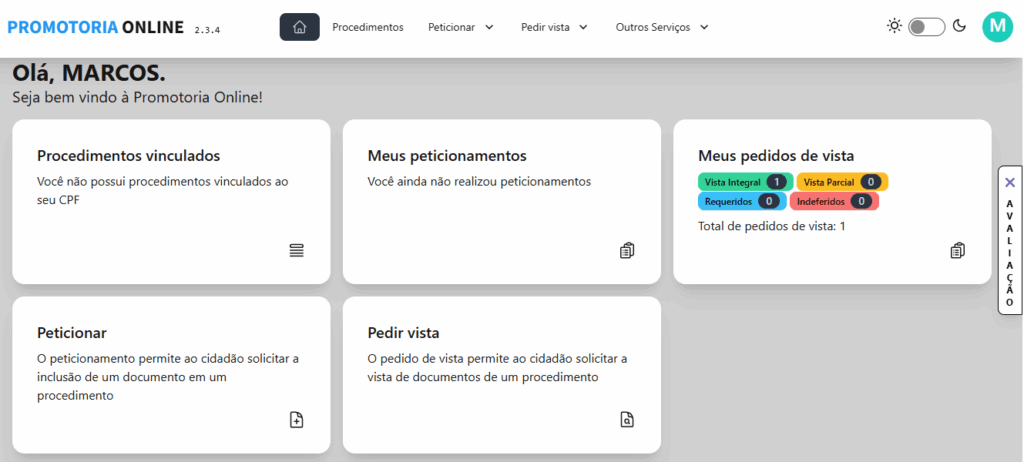Screen dimensions: 1024x462
Task: Click the search-document icon in Pedir vista card
Action: 627,420
